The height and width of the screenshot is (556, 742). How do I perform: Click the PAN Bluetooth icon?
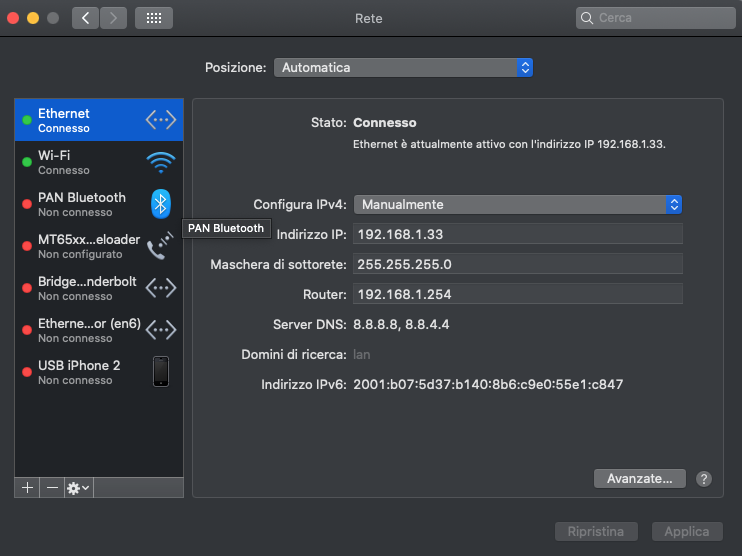[161, 204]
